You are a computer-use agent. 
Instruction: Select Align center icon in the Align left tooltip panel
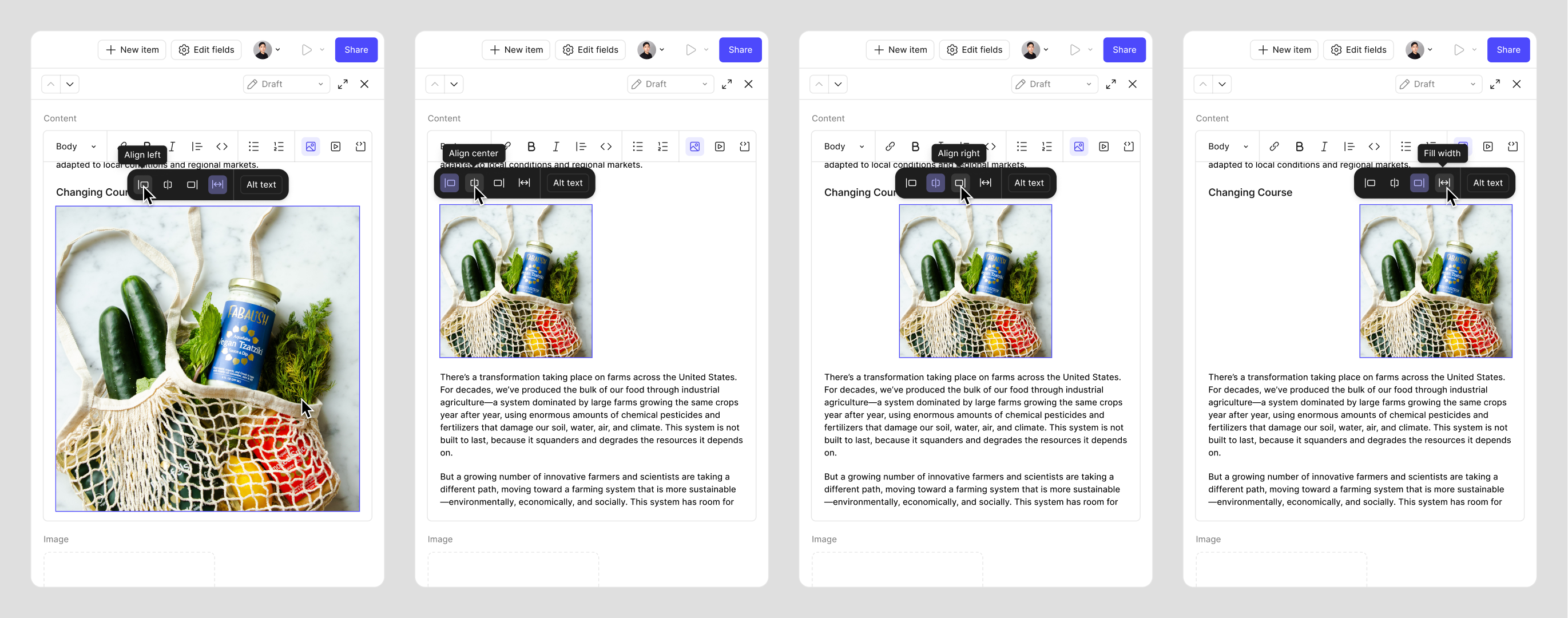[x=168, y=184]
